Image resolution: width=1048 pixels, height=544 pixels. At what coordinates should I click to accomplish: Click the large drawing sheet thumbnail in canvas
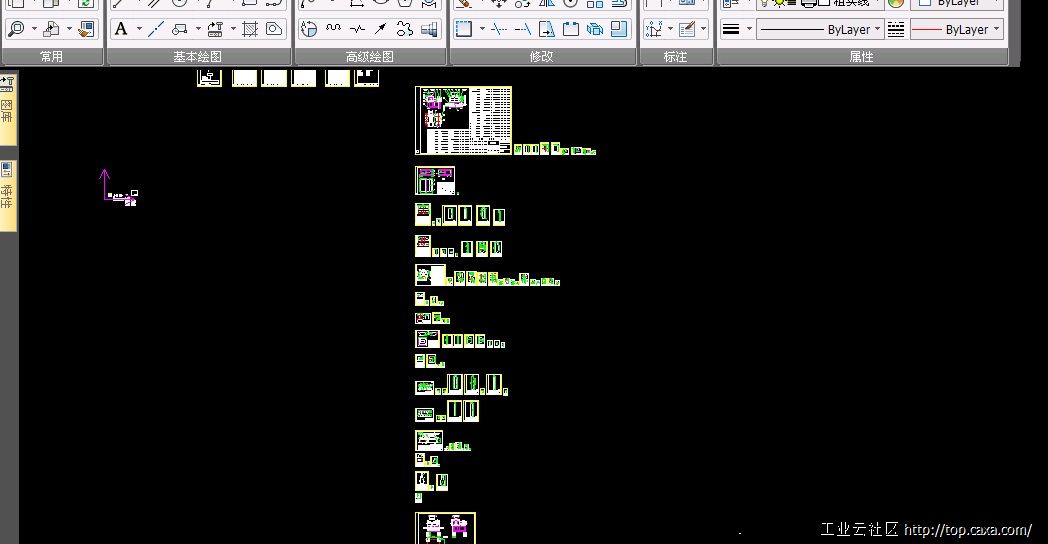tap(463, 120)
